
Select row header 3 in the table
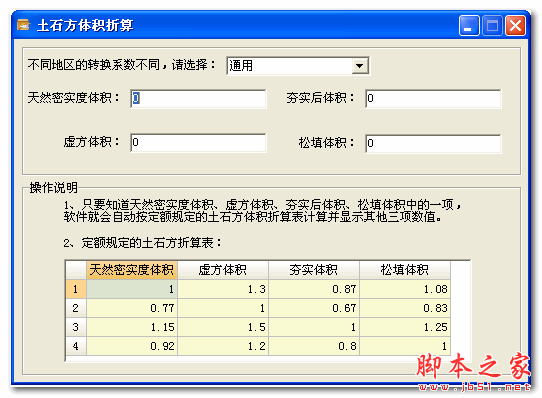click(x=76, y=327)
